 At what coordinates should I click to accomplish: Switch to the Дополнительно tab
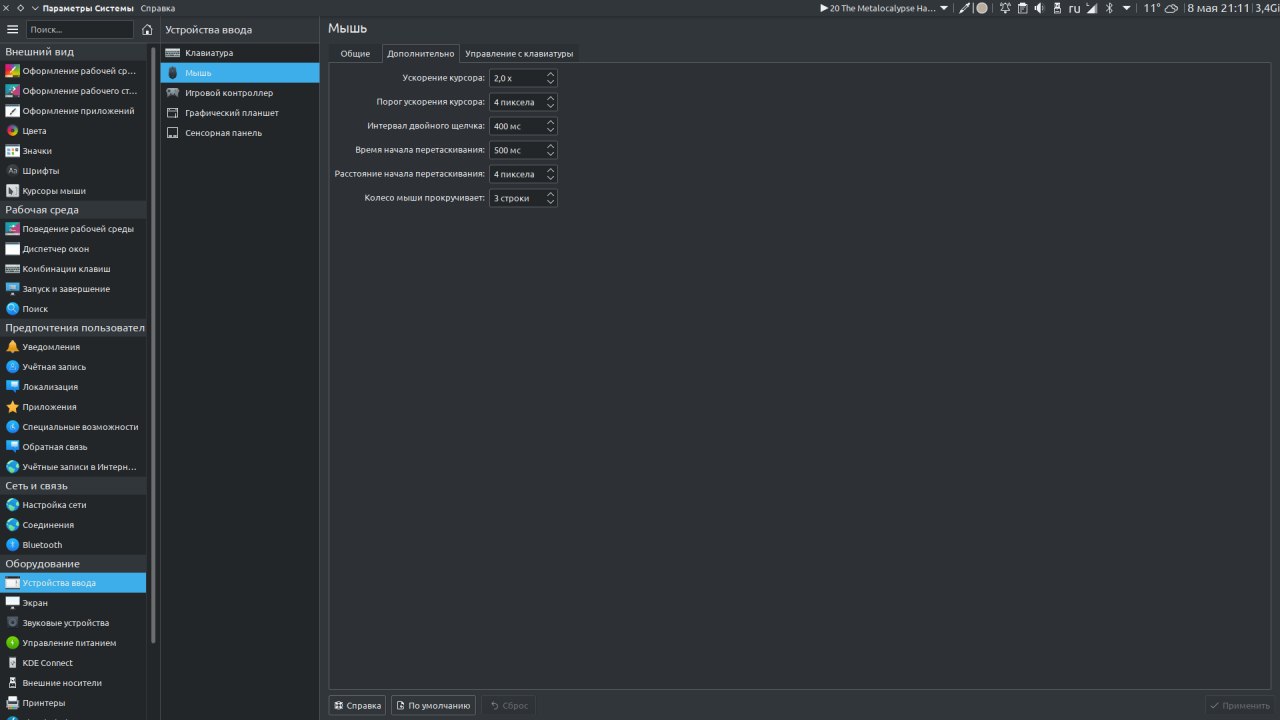point(420,53)
